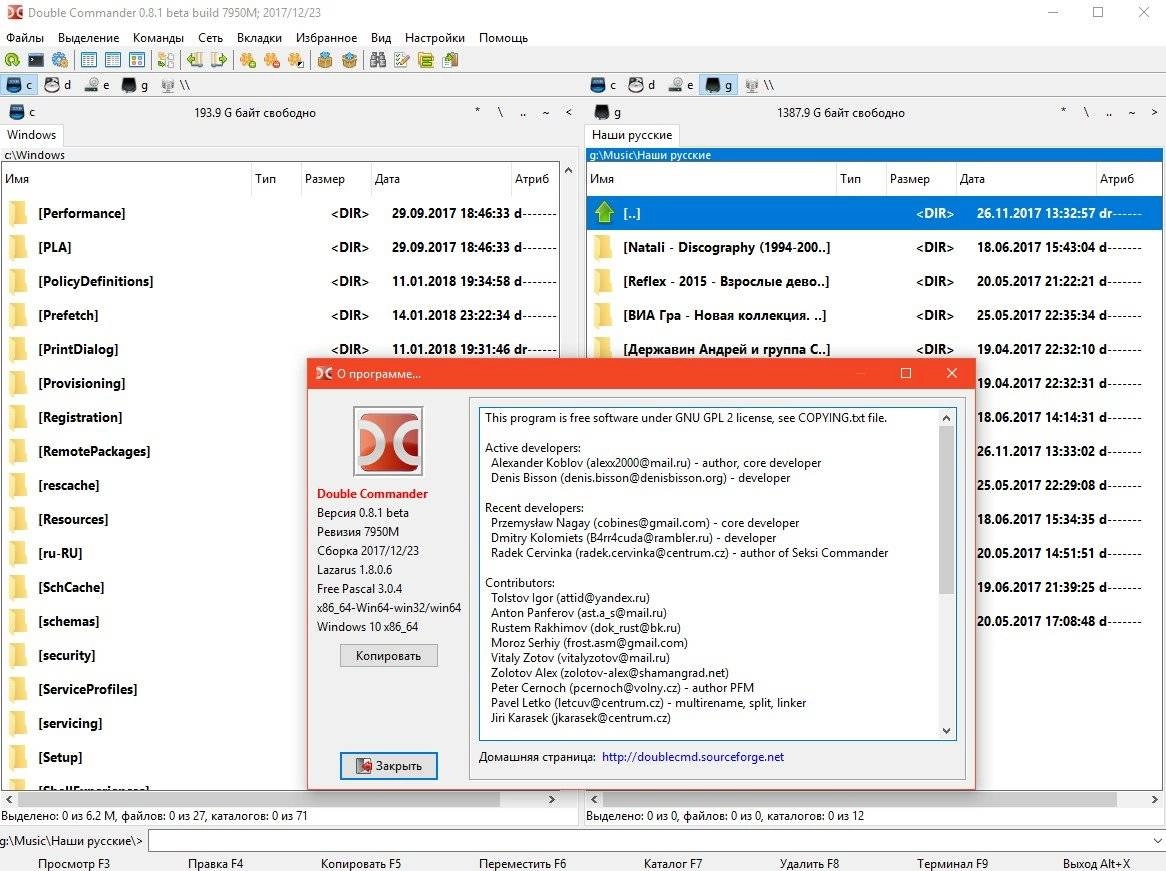Click Выход Alt+X button
The height and width of the screenshot is (871, 1166).
coord(1096,864)
